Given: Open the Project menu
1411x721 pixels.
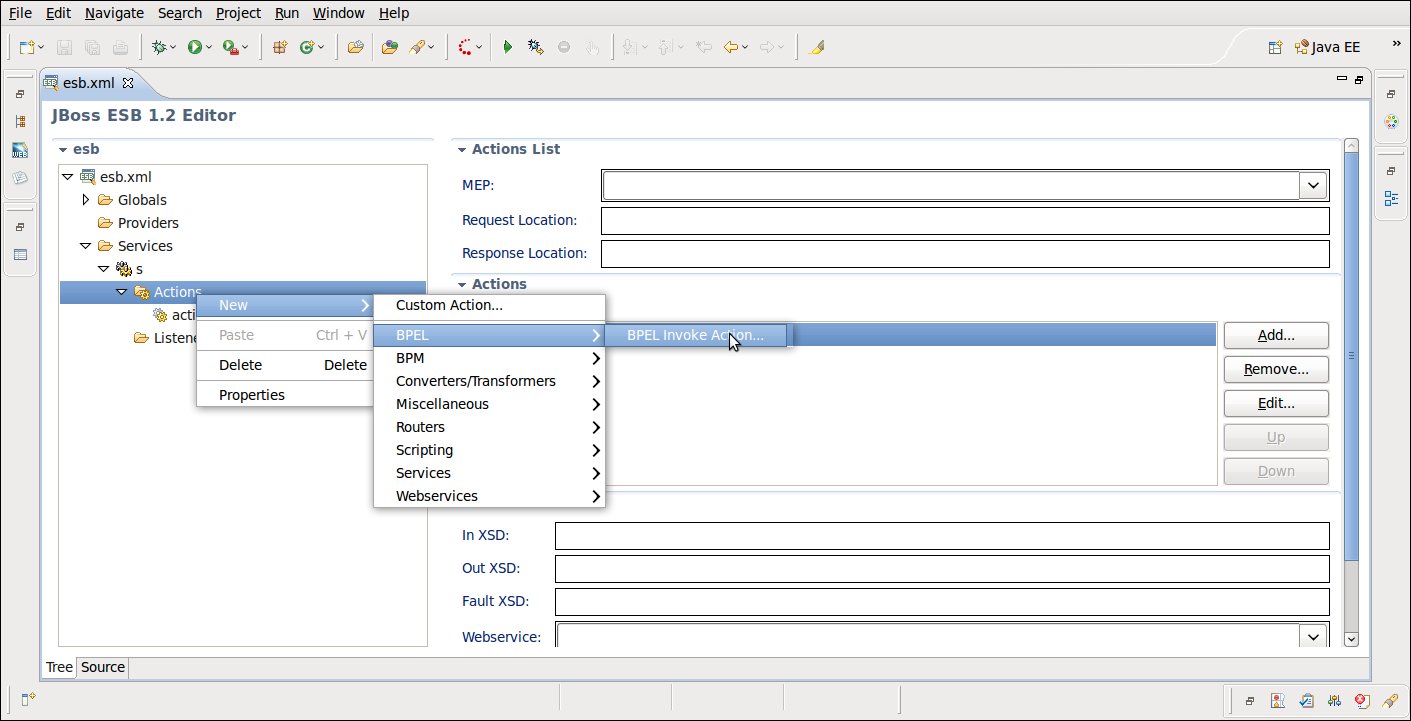Looking at the screenshot, I should coord(238,13).
